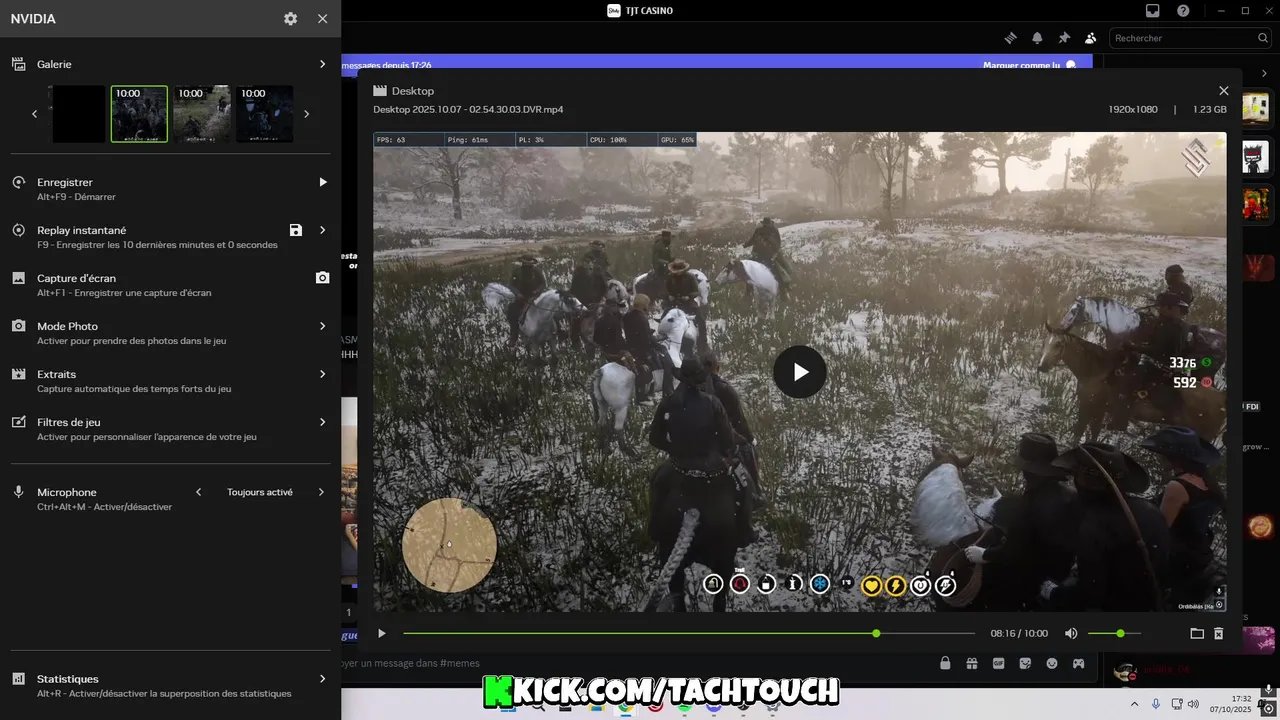The width and height of the screenshot is (1280, 720).
Task: Select the black first gallery thumbnail
Action: tap(78, 114)
